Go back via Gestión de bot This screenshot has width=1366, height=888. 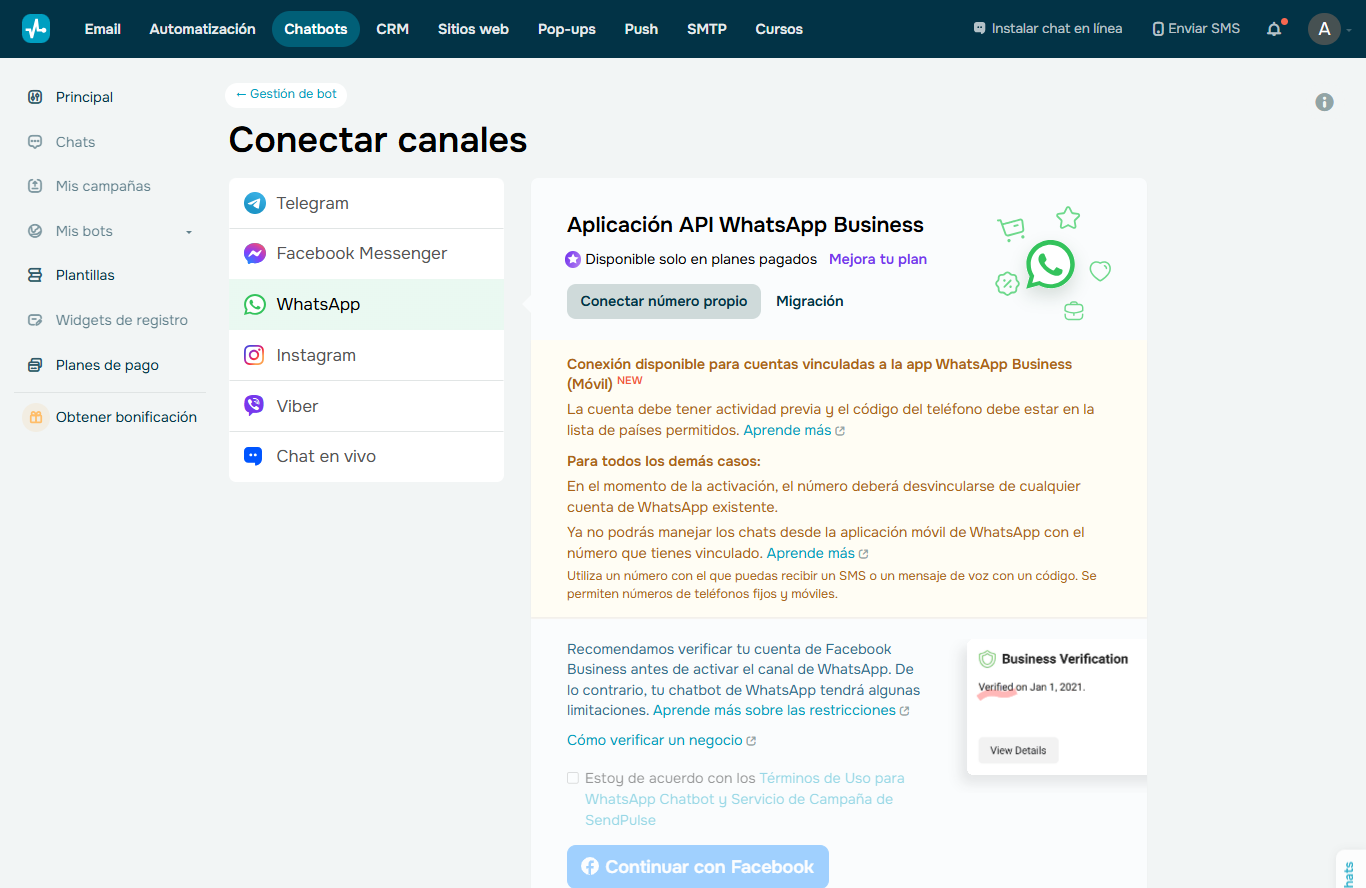click(286, 94)
